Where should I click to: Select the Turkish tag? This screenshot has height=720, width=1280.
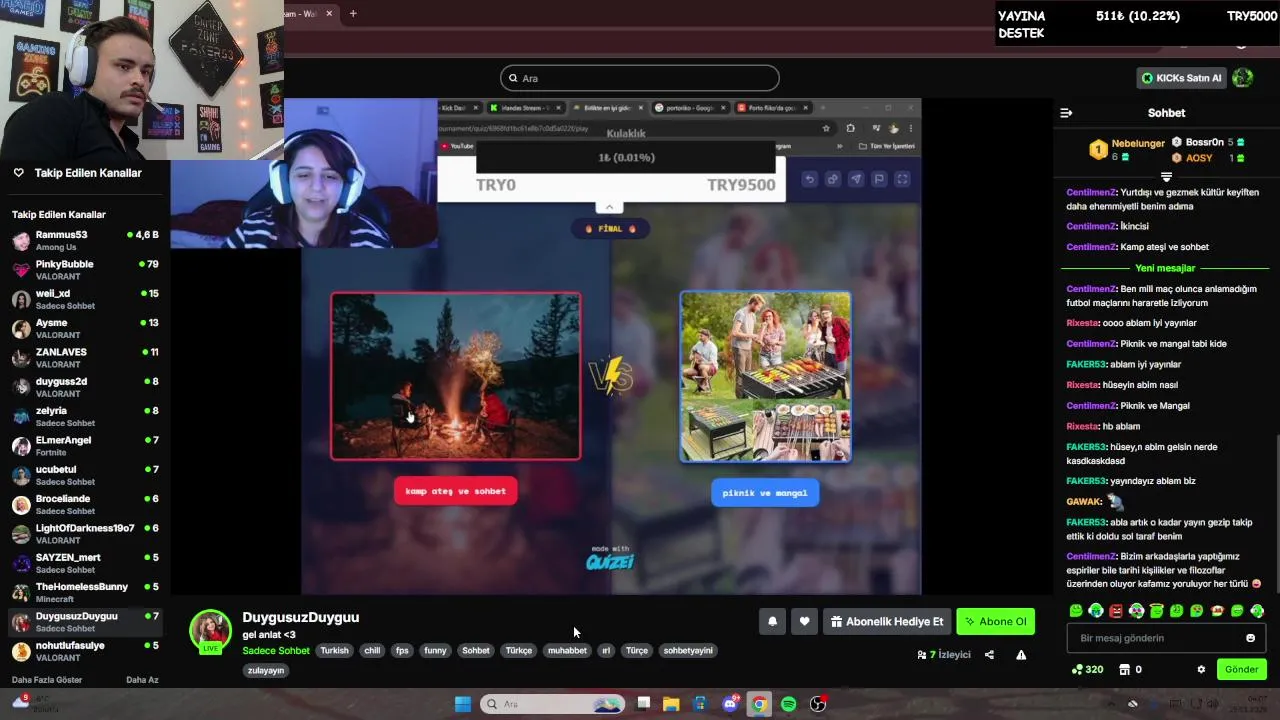335,651
